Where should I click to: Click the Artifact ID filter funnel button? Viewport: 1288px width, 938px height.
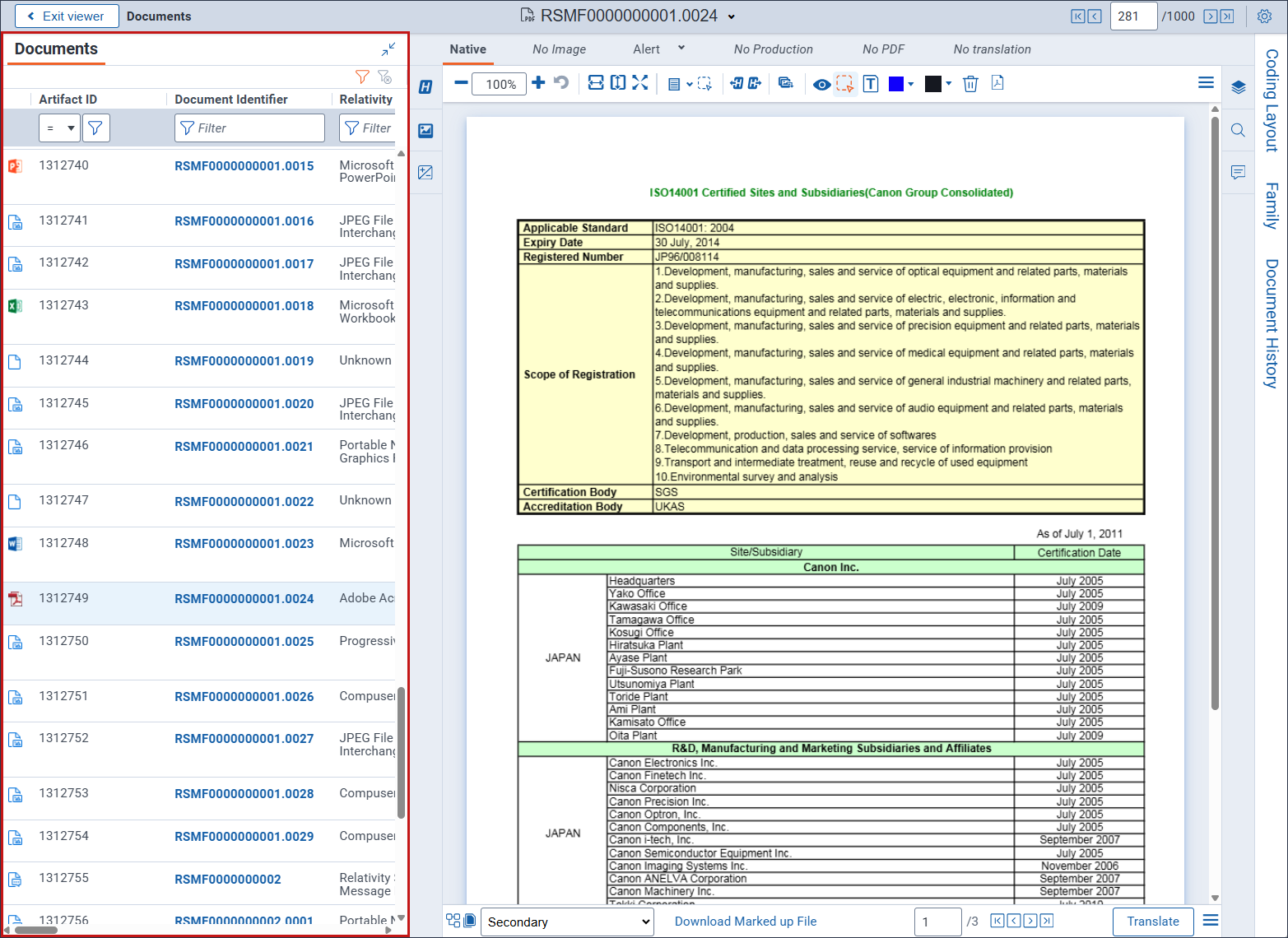[x=95, y=128]
